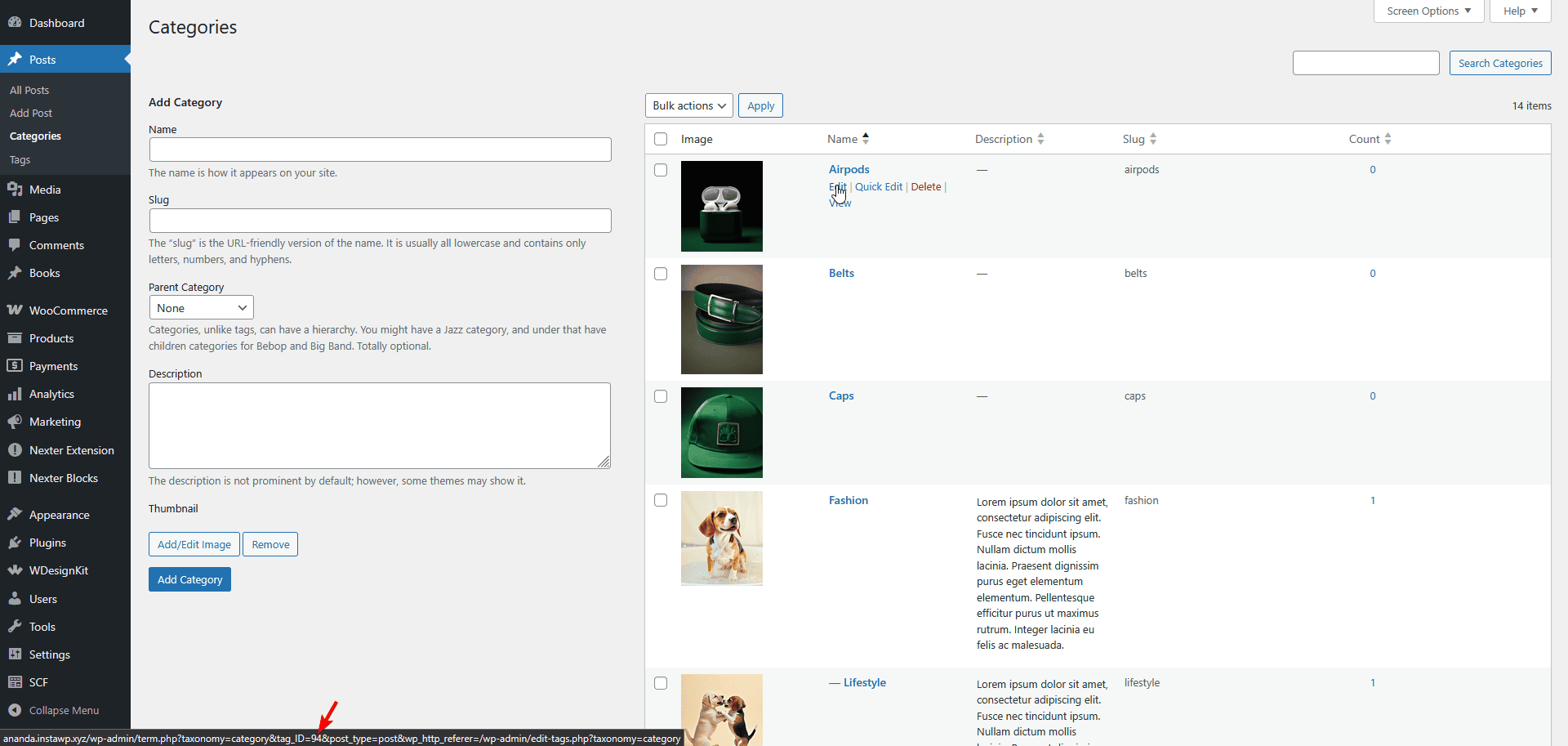Open the Marketing megaphone icon
The width and height of the screenshot is (1568, 746).
16,421
